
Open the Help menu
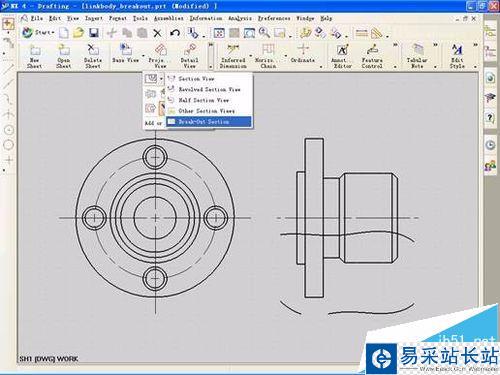coord(326,18)
